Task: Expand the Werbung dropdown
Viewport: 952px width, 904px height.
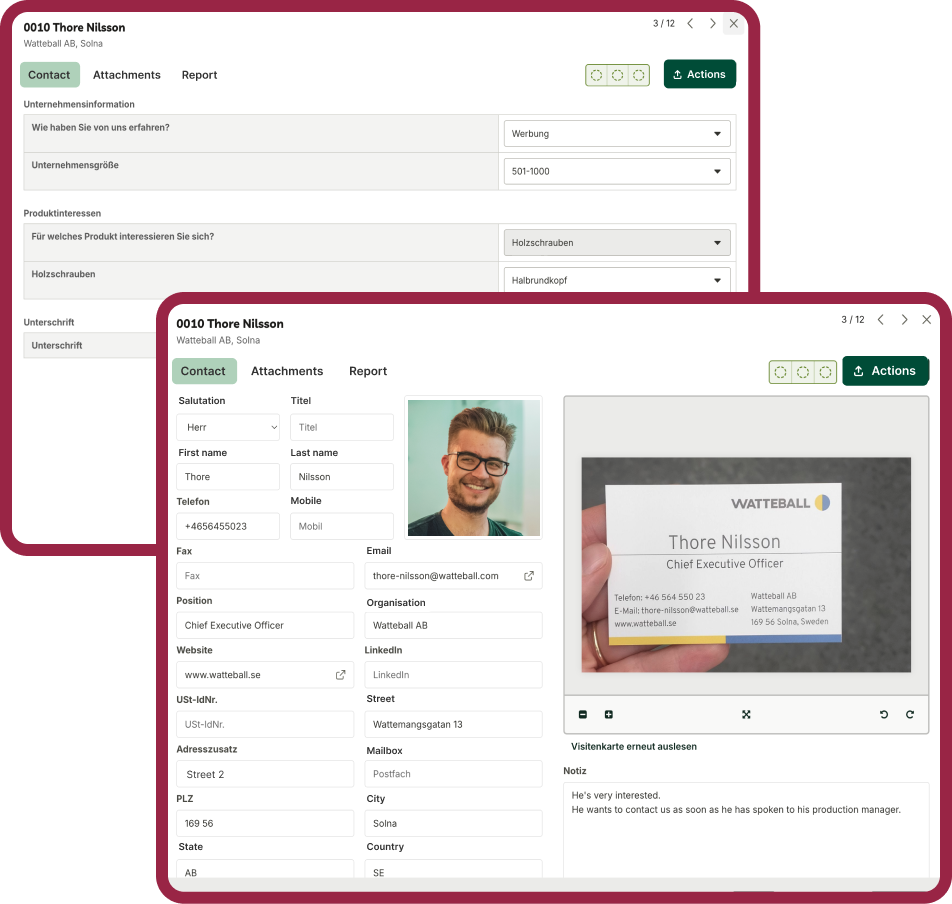Action: point(616,133)
